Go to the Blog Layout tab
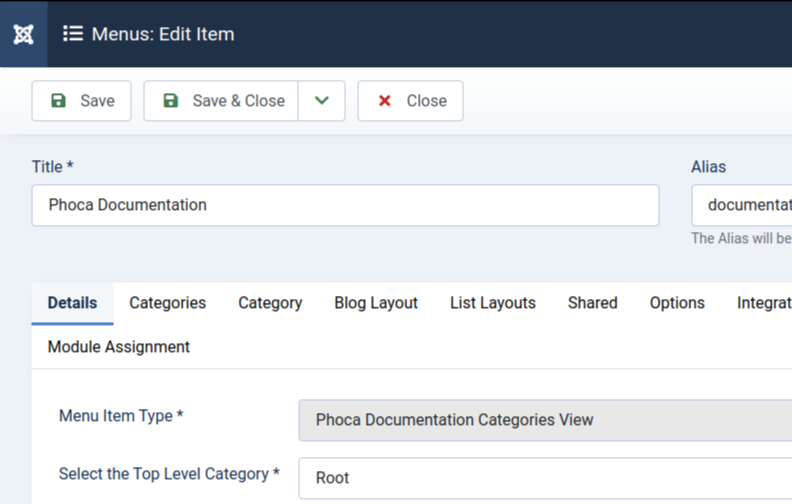This screenshot has width=792, height=504. tap(376, 303)
